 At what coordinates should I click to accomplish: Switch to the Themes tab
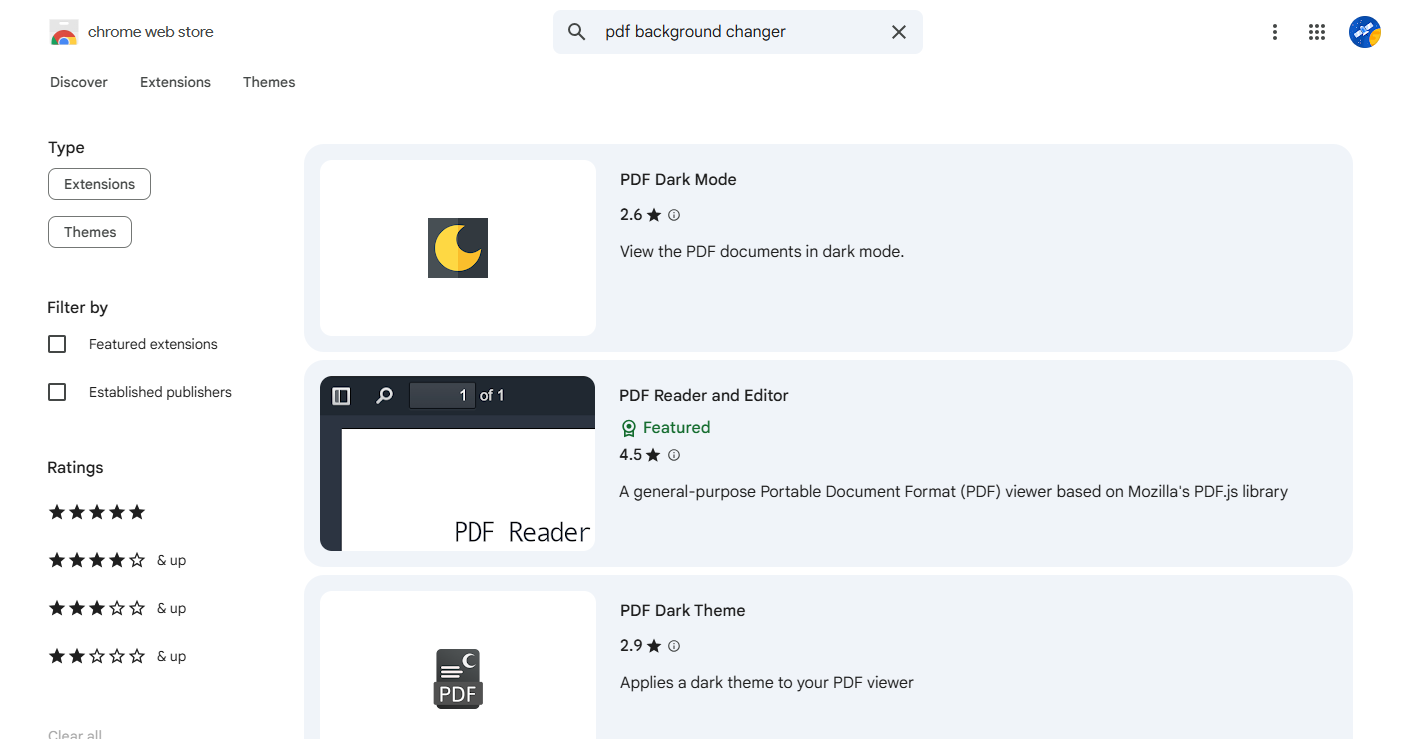[x=268, y=82]
